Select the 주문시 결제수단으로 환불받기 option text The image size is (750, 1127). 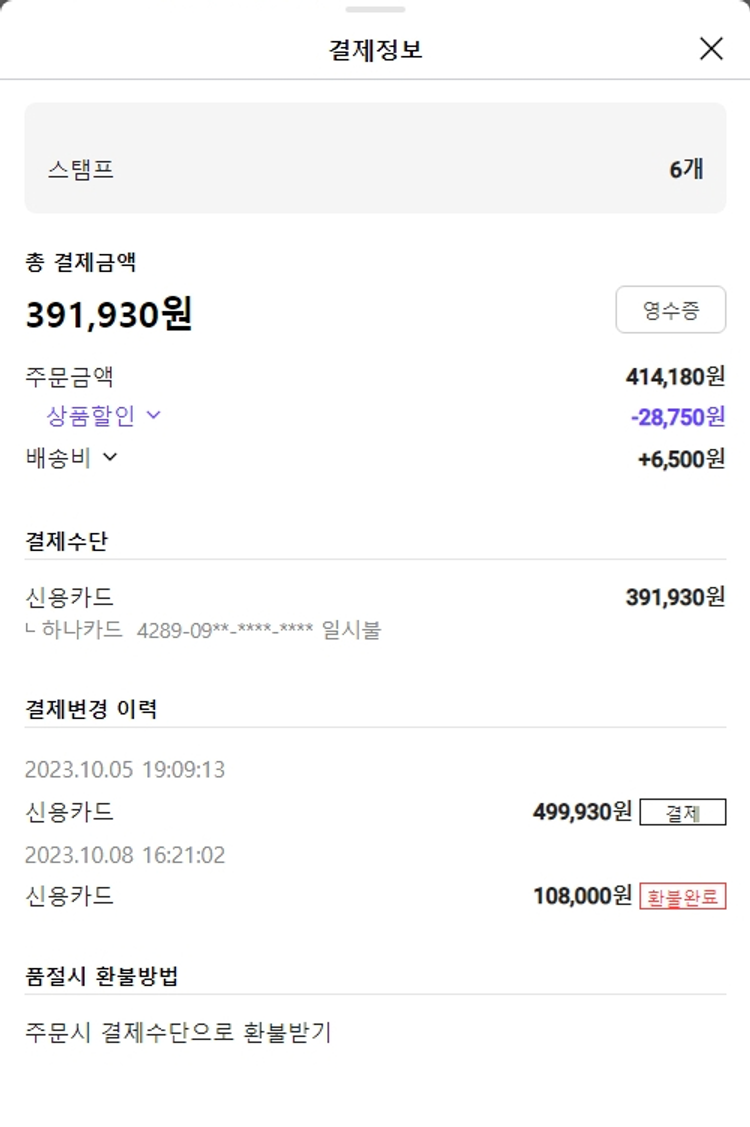(x=177, y=1032)
